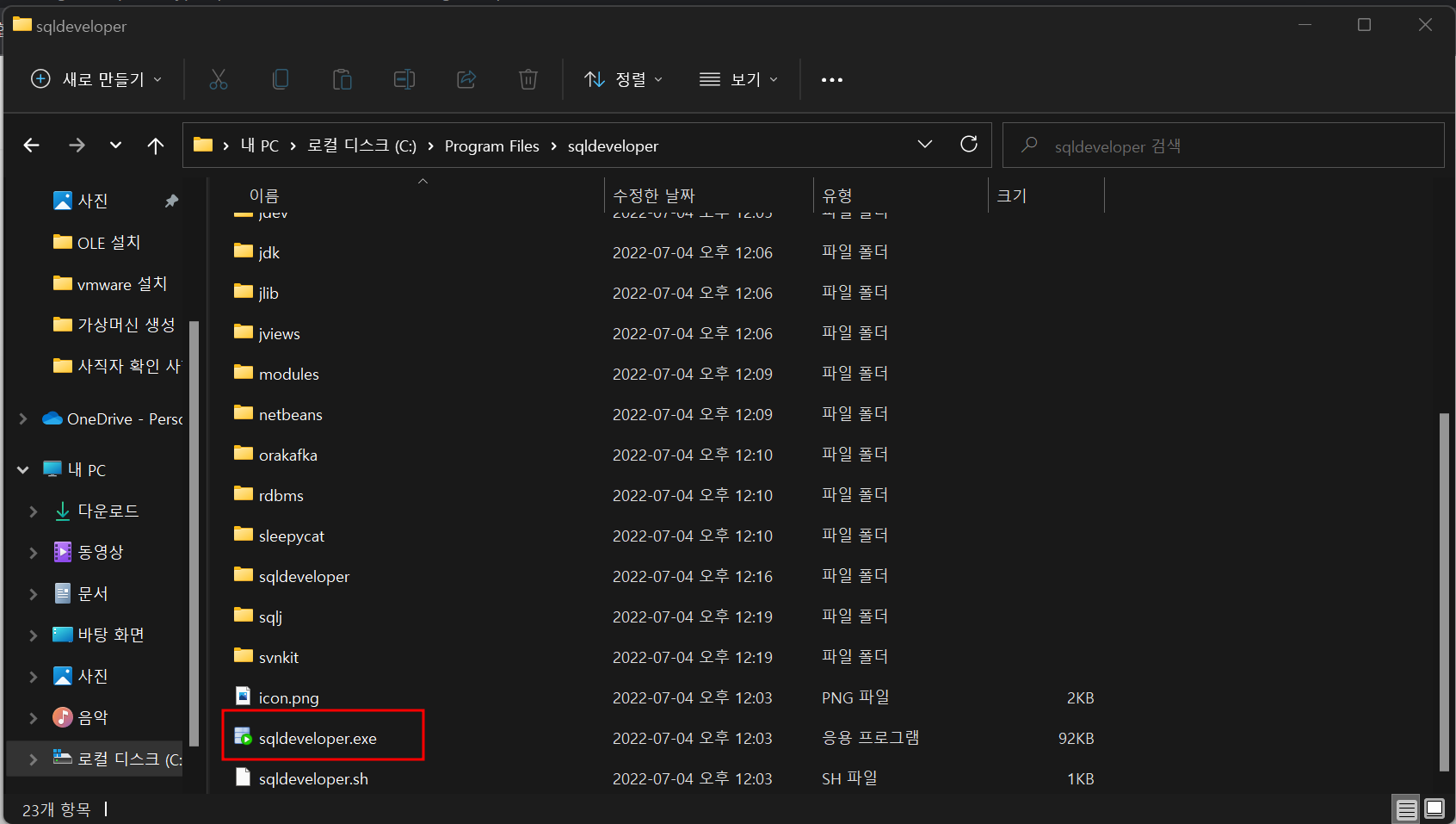Open the three-dot See more menu
The image size is (1456, 824).
tap(832, 80)
